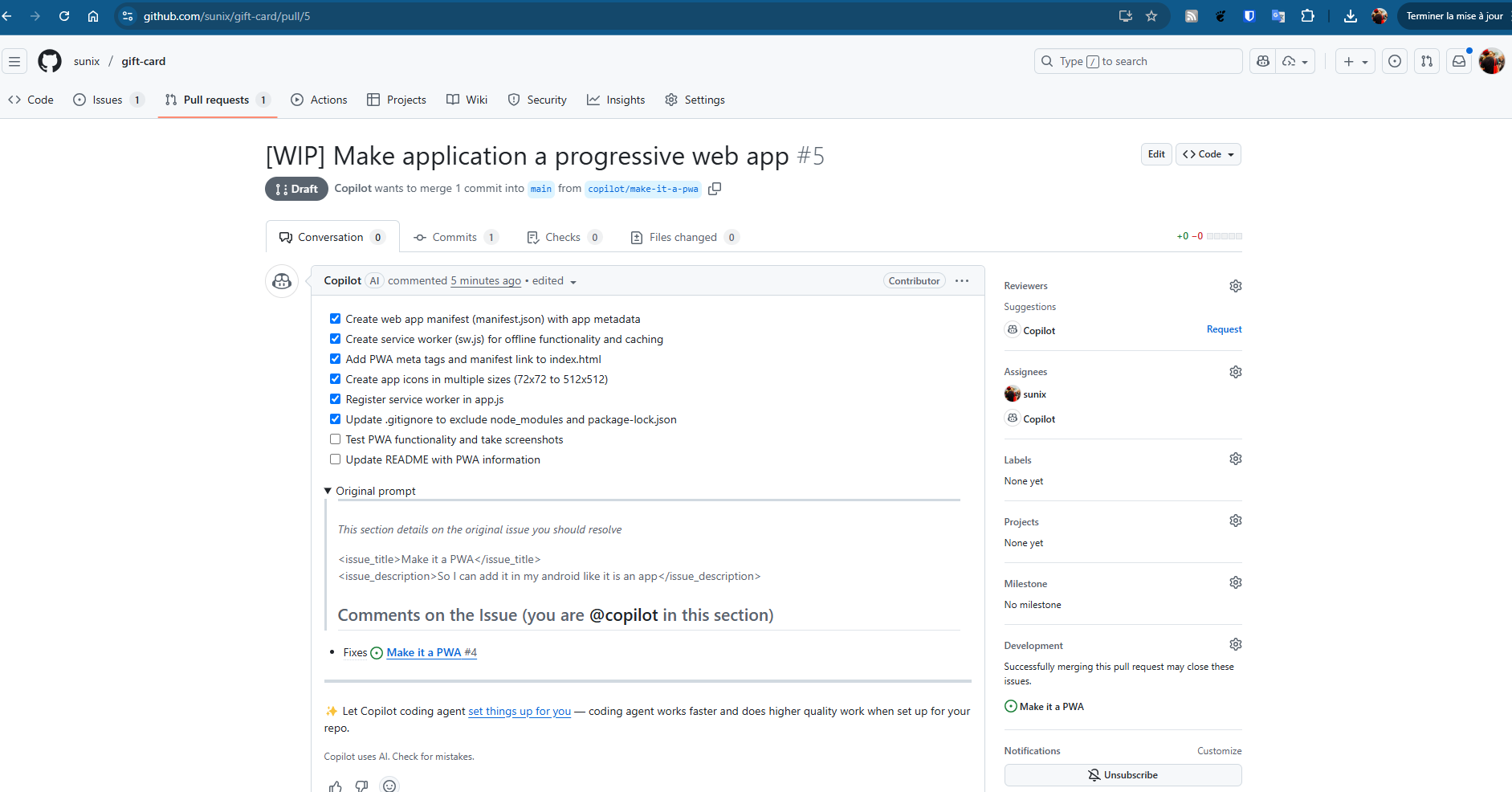
Task: Open the comment options ellipsis menu
Action: (962, 281)
